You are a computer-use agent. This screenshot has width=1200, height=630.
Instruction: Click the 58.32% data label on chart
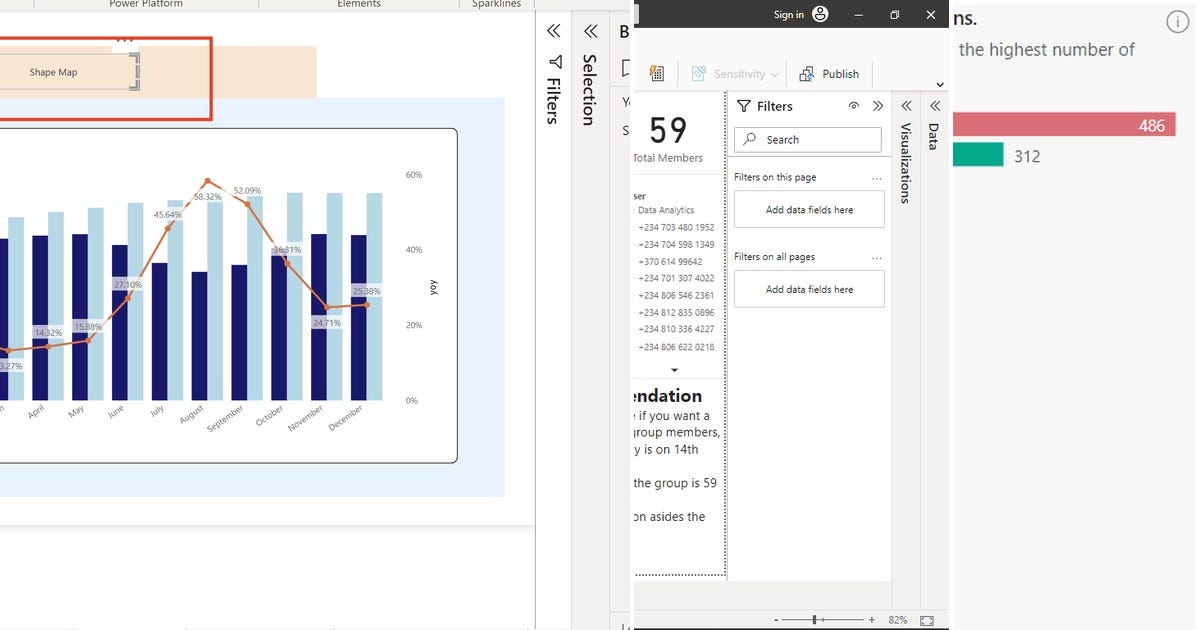208,197
